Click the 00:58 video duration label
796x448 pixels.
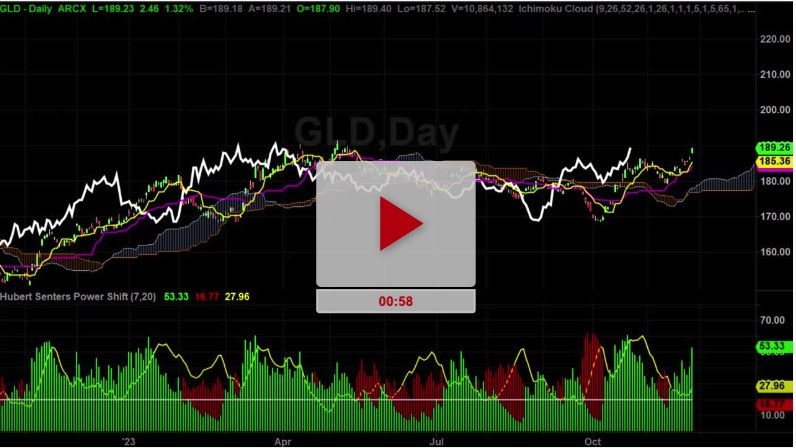pyautogui.click(x=396, y=301)
